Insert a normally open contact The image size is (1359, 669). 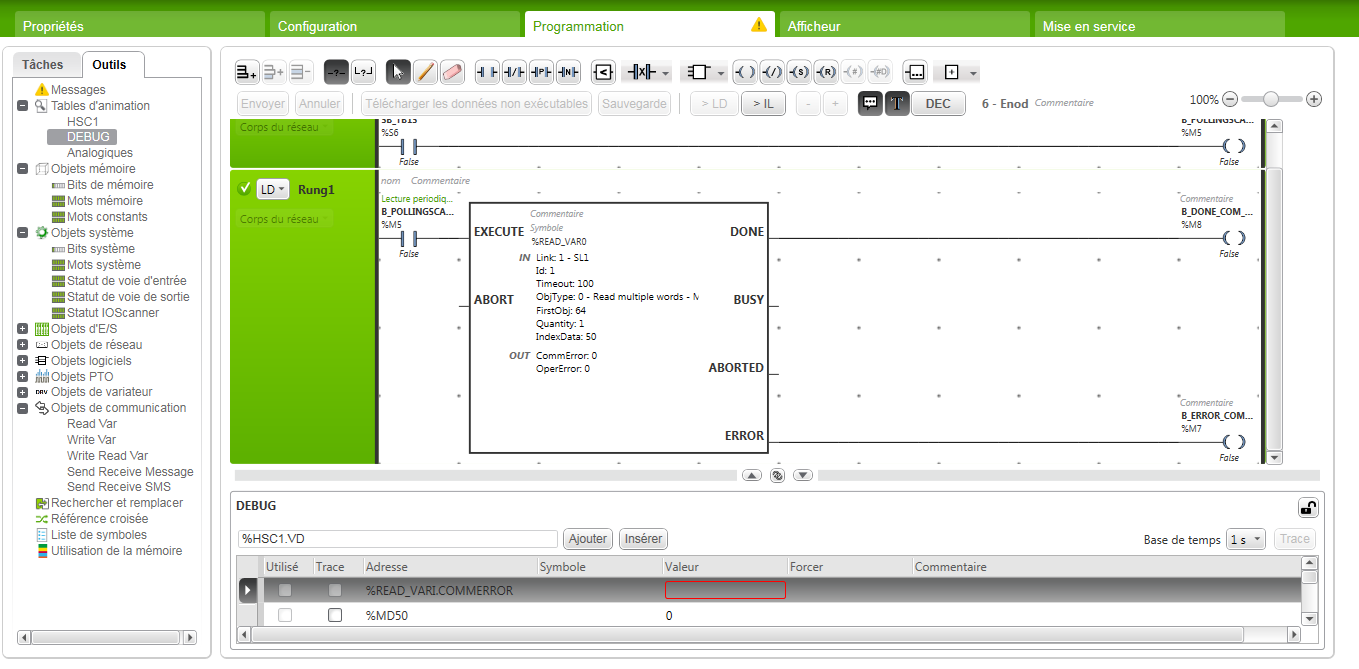pos(487,72)
